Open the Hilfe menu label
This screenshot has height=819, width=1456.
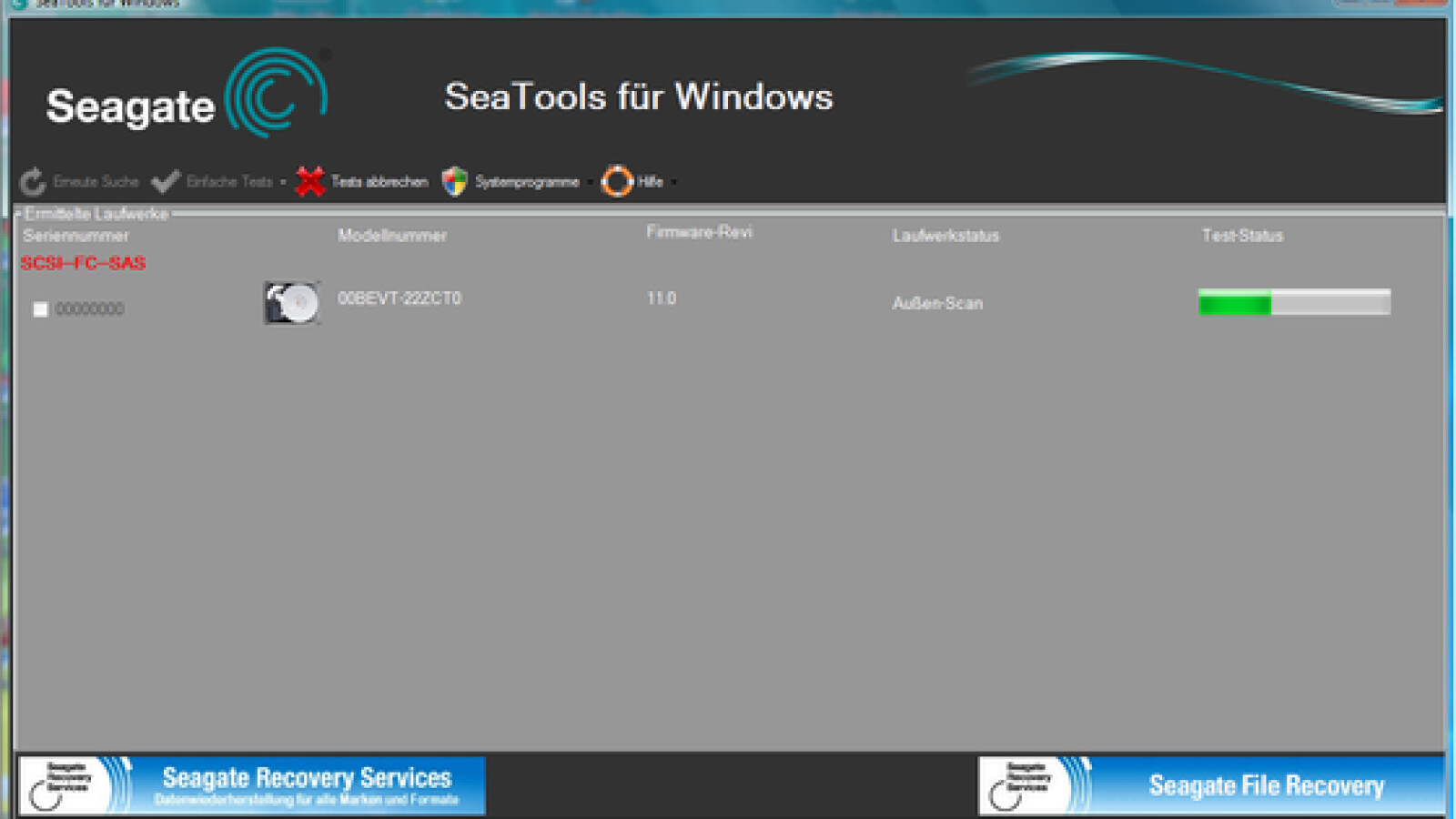650,182
